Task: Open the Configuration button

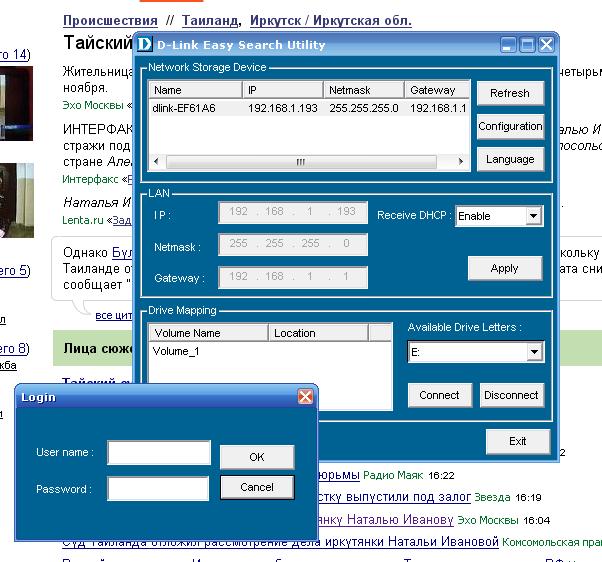Action: (510, 126)
